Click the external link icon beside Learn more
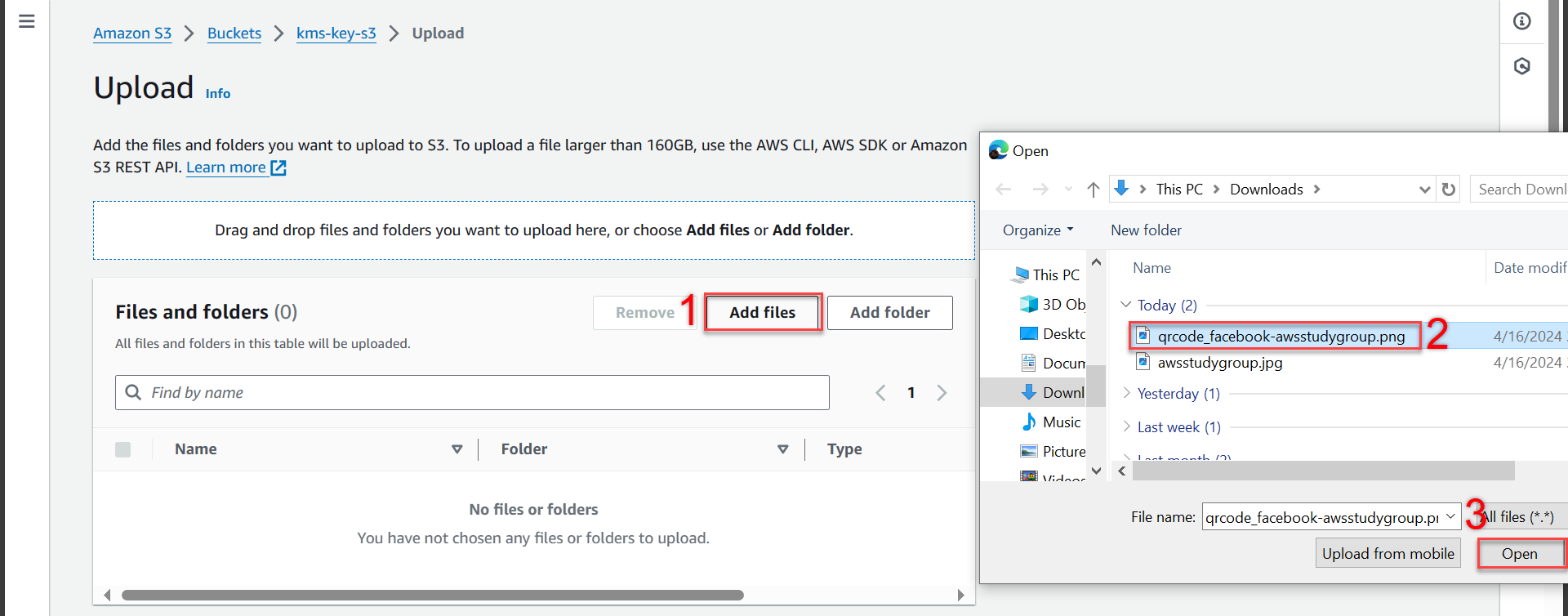Viewport: 1568px width, 616px height. (x=278, y=167)
